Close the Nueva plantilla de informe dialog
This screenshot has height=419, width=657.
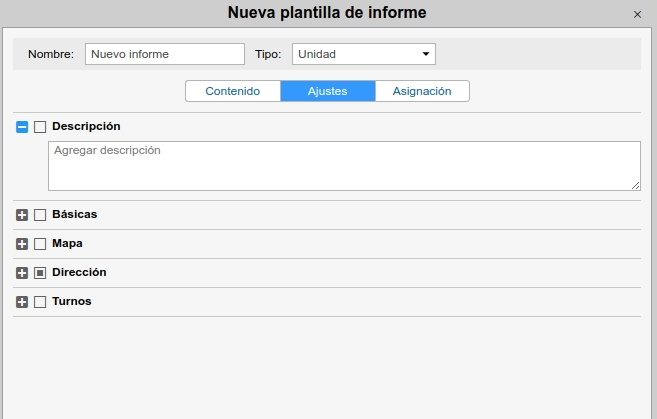click(x=638, y=15)
